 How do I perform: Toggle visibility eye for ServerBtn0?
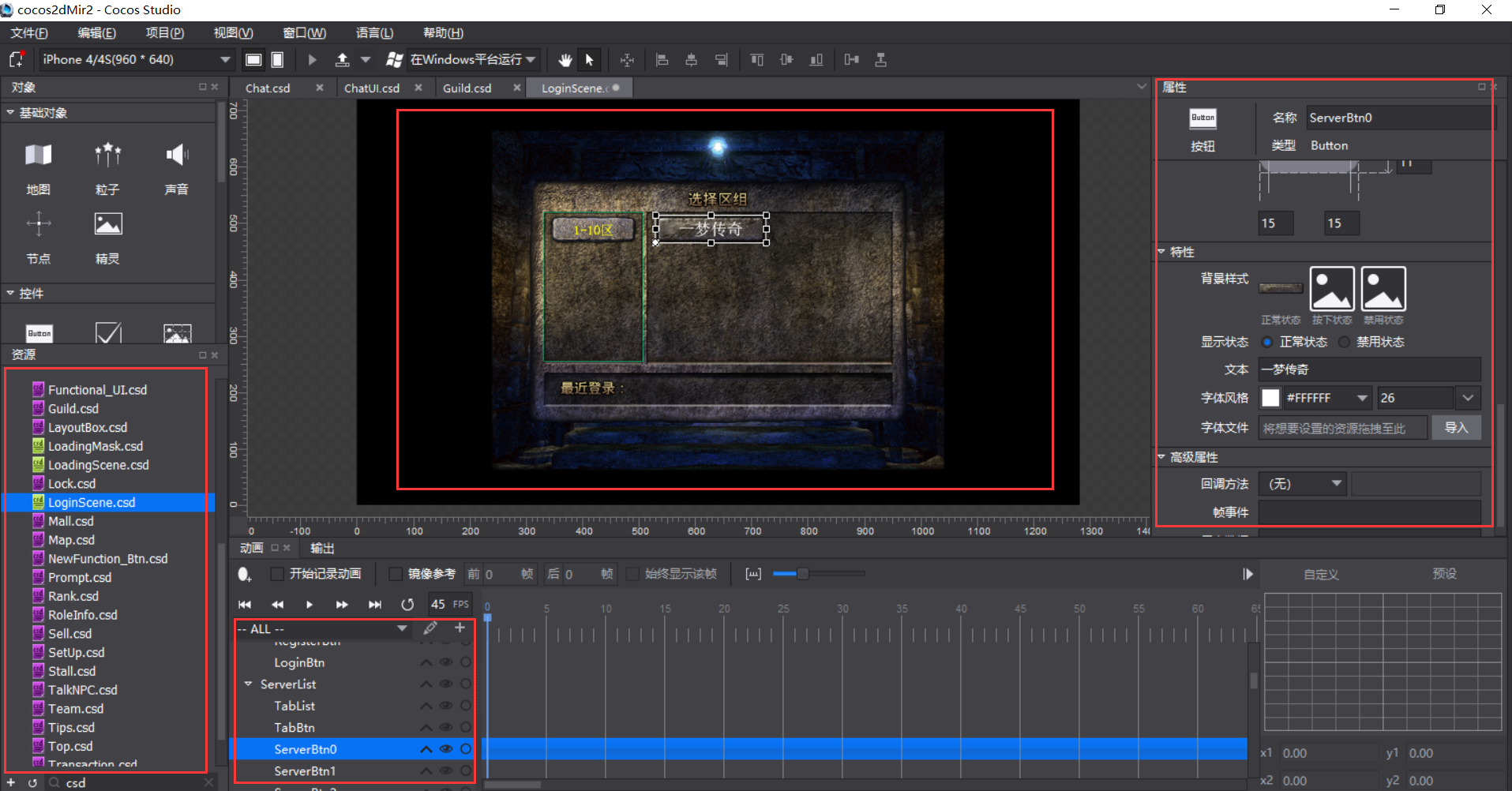[446, 749]
